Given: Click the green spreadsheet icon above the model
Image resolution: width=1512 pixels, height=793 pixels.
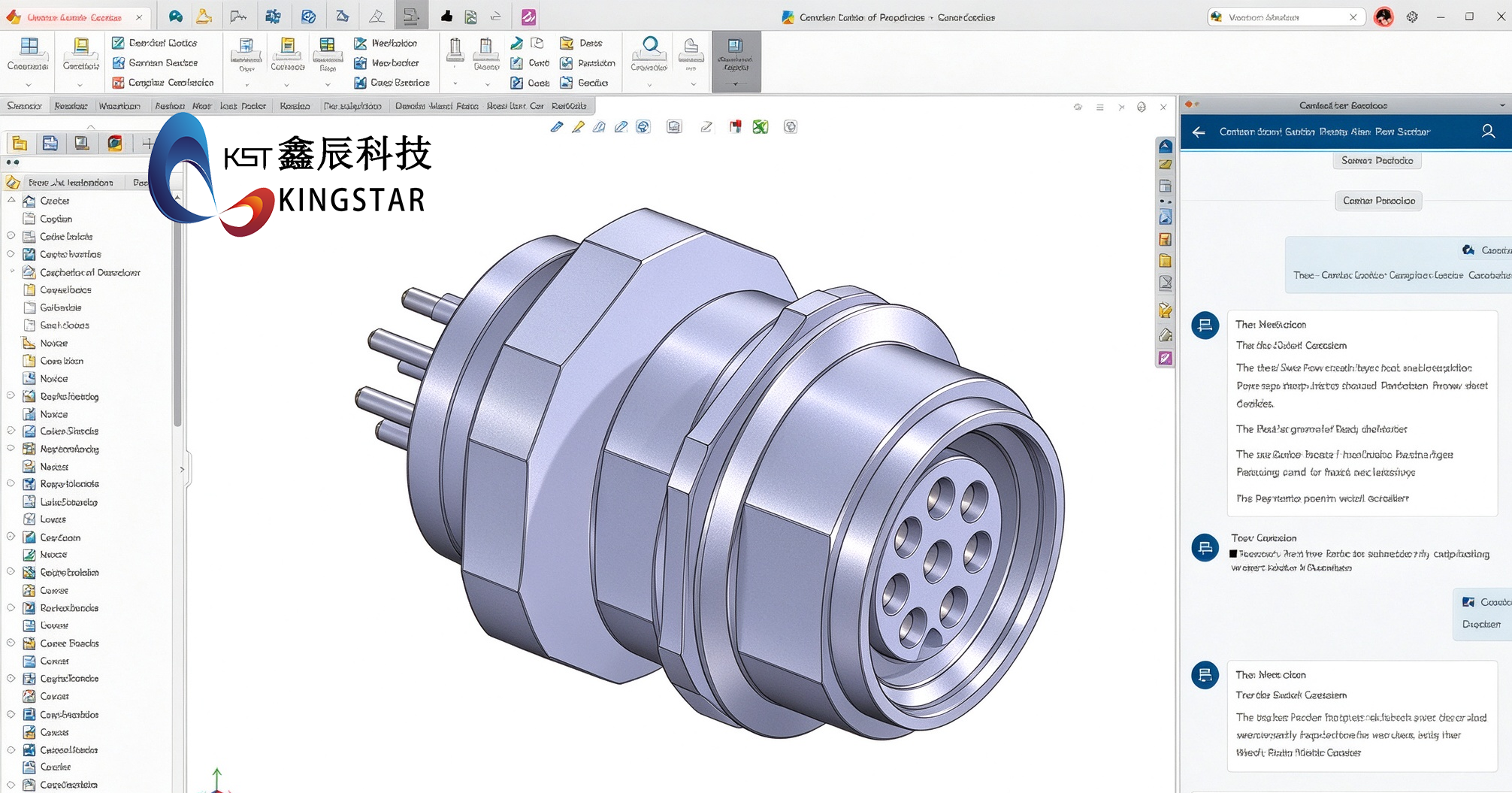Looking at the screenshot, I should [761, 127].
